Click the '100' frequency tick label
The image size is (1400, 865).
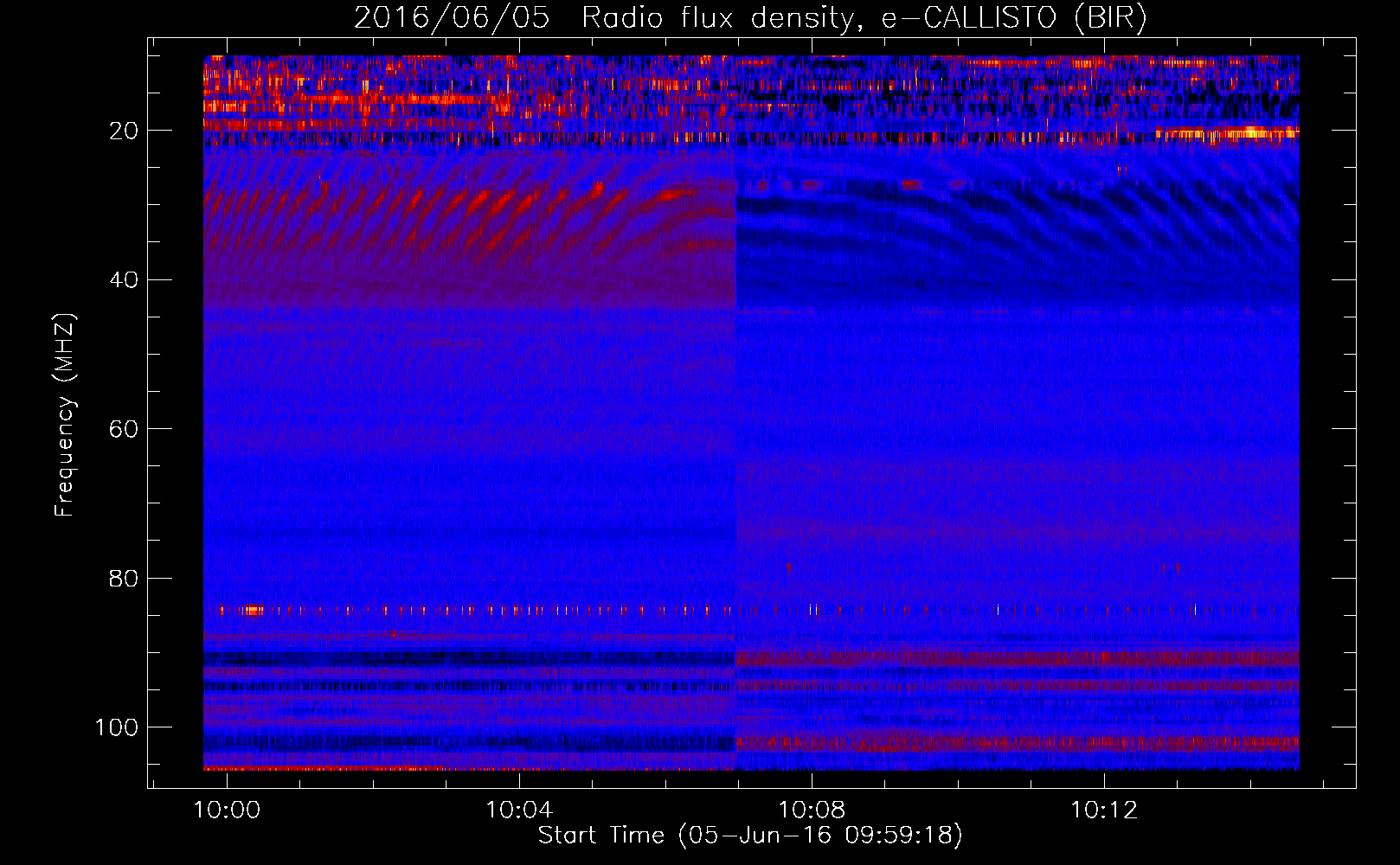tap(118, 727)
